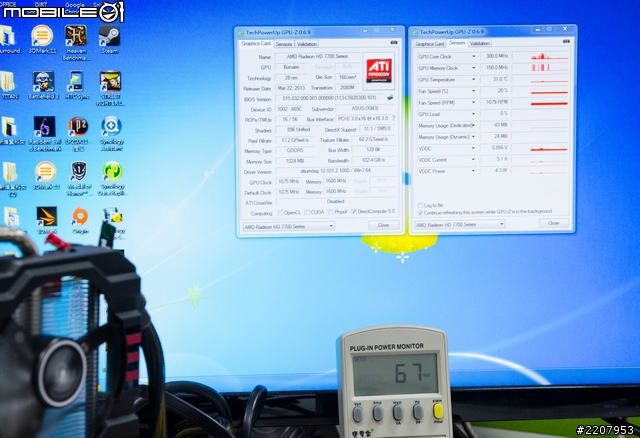The image size is (640, 438).
Task: Launch Steam from the desktop
Action: [109, 40]
